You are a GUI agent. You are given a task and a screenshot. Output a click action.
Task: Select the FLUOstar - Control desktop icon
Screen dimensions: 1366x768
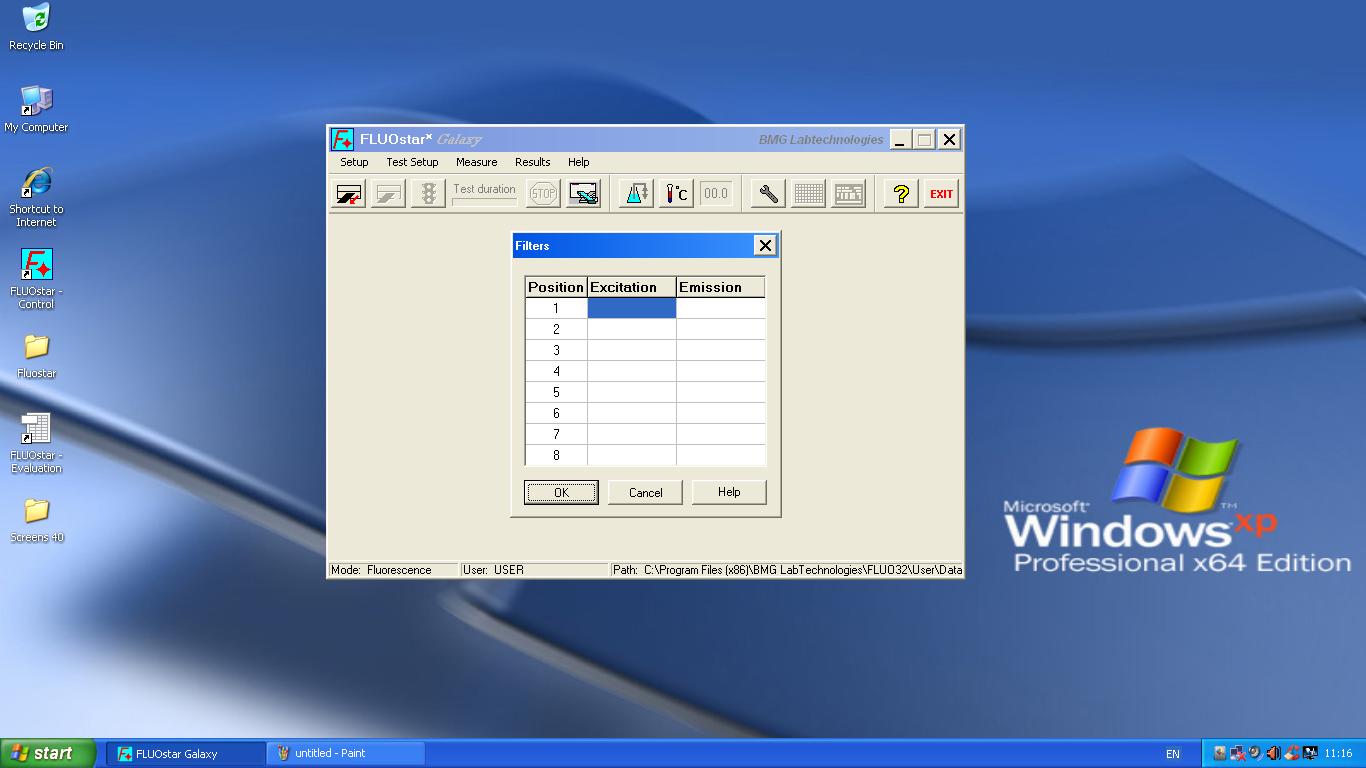(x=36, y=279)
